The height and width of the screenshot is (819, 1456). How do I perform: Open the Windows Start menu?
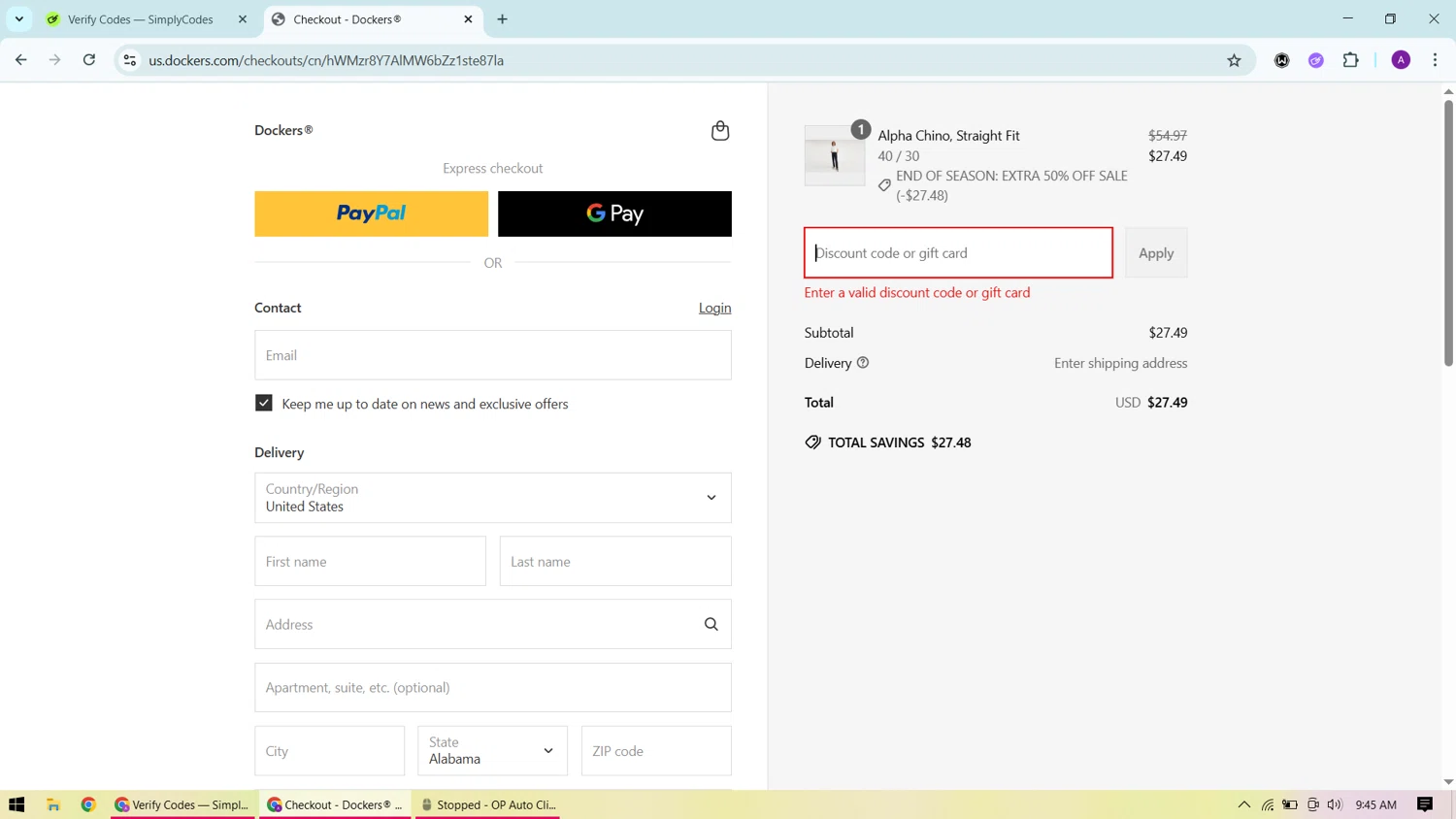click(17, 804)
